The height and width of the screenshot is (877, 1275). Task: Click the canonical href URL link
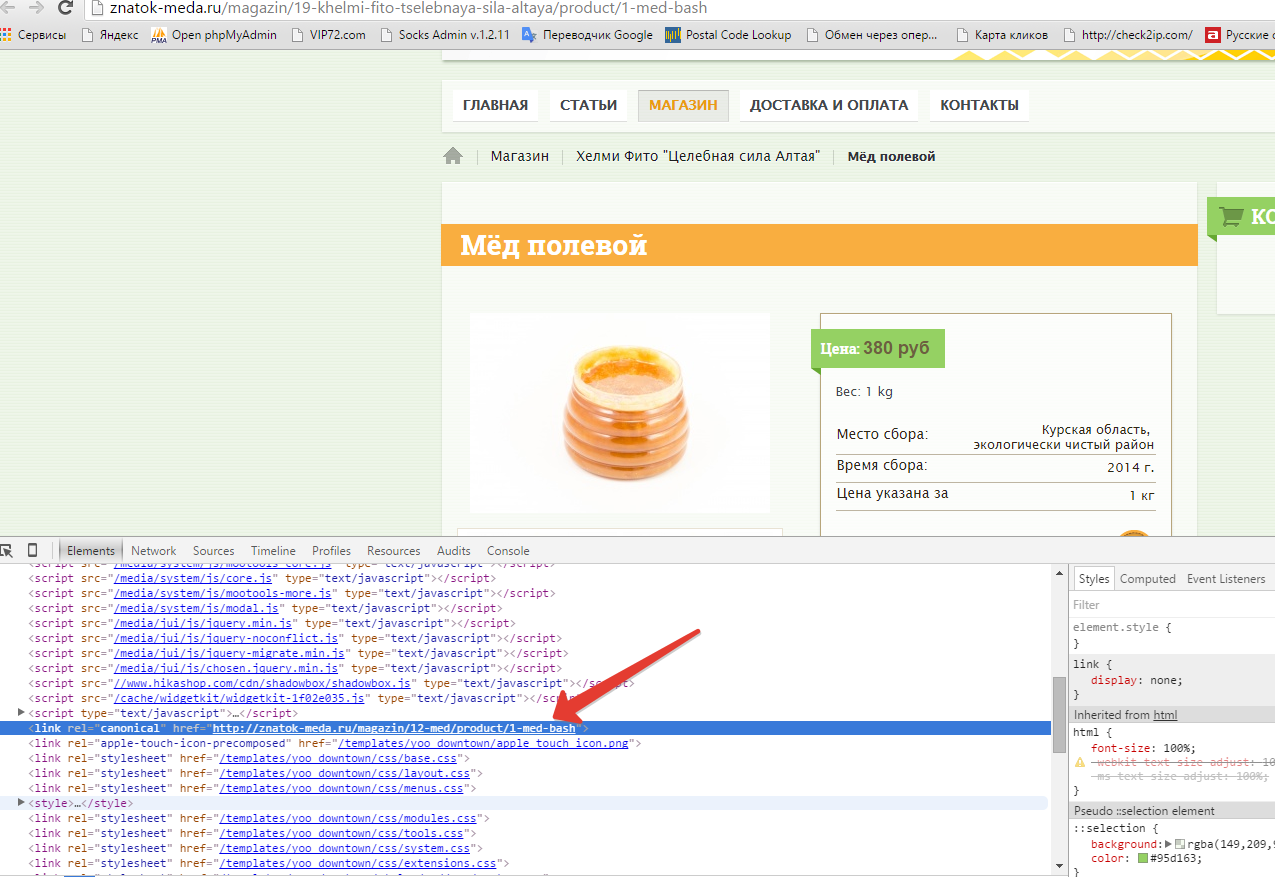(x=394, y=728)
